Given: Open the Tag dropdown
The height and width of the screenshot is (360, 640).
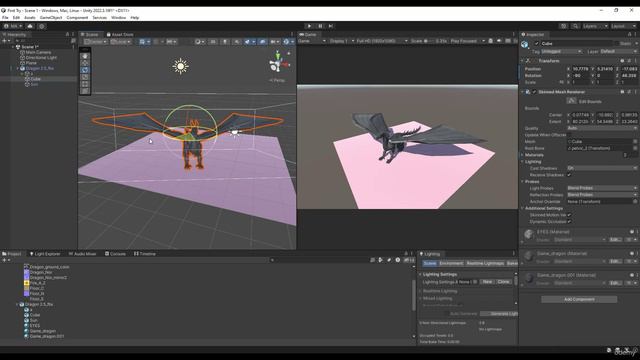Looking at the screenshot, I should [x=562, y=51].
